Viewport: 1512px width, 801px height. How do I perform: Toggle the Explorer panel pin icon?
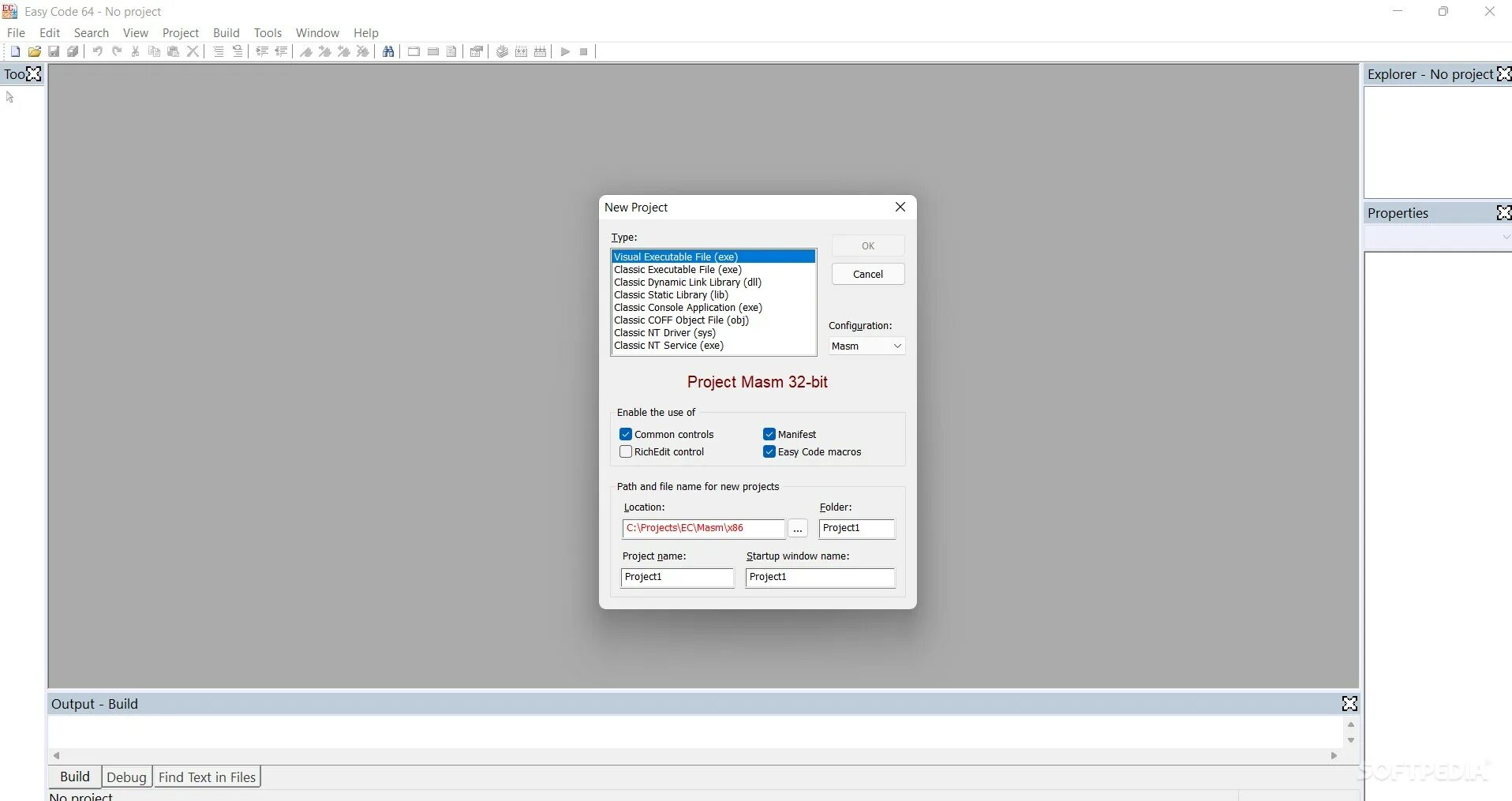click(x=1504, y=74)
